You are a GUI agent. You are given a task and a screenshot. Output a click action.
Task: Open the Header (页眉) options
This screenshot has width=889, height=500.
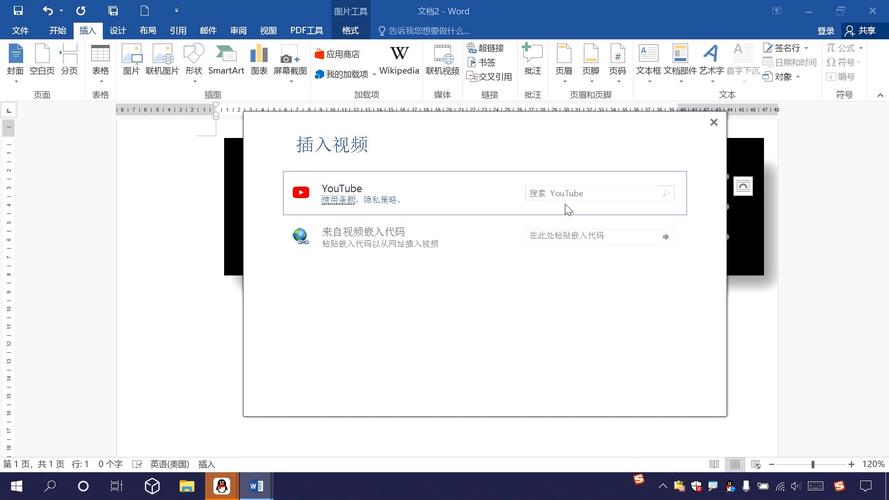[x=564, y=61]
